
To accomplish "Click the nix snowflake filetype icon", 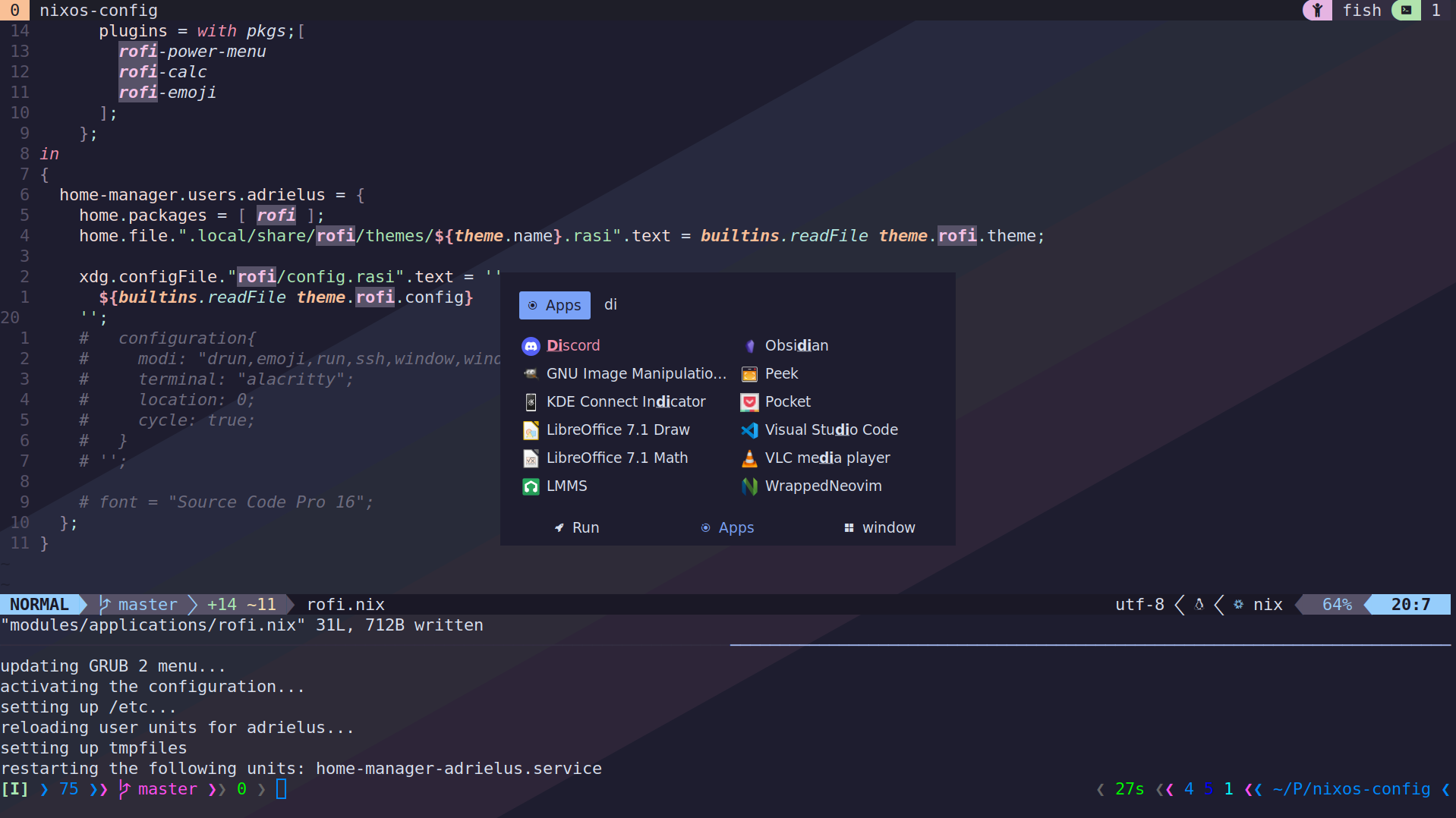I will click(1239, 605).
